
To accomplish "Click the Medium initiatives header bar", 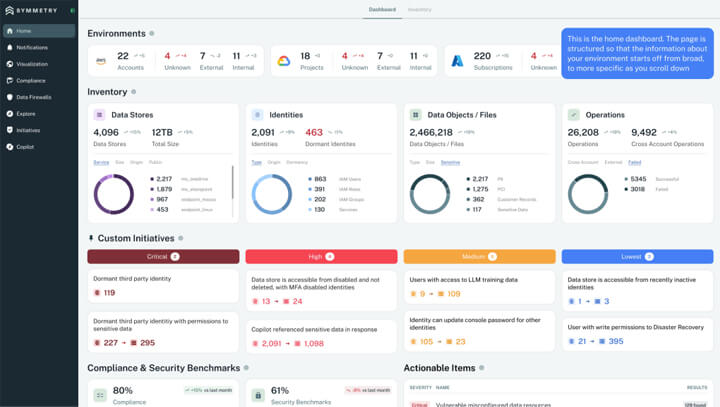I will point(478,257).
